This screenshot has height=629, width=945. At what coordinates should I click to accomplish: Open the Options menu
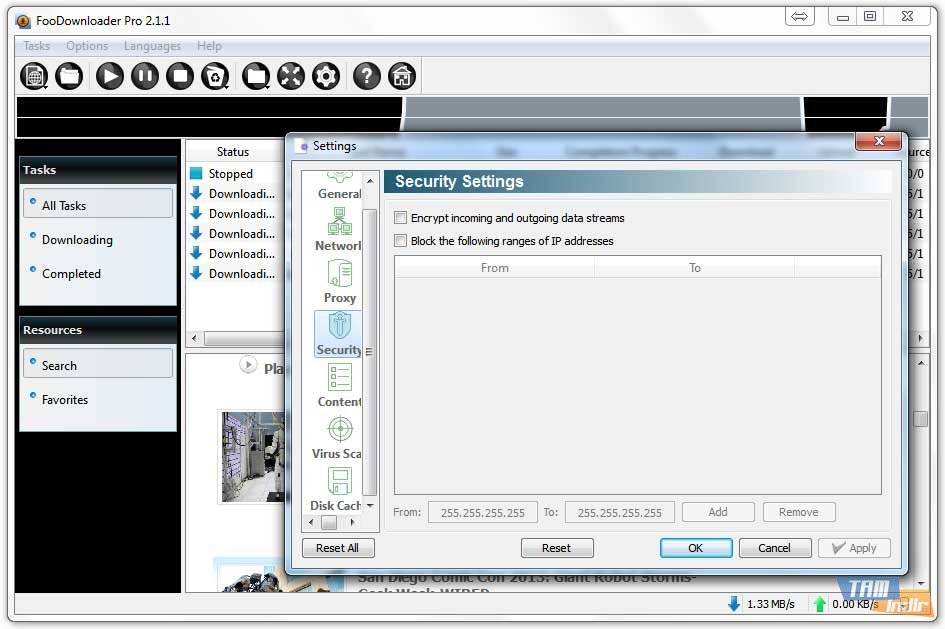[x=87, y=46]
